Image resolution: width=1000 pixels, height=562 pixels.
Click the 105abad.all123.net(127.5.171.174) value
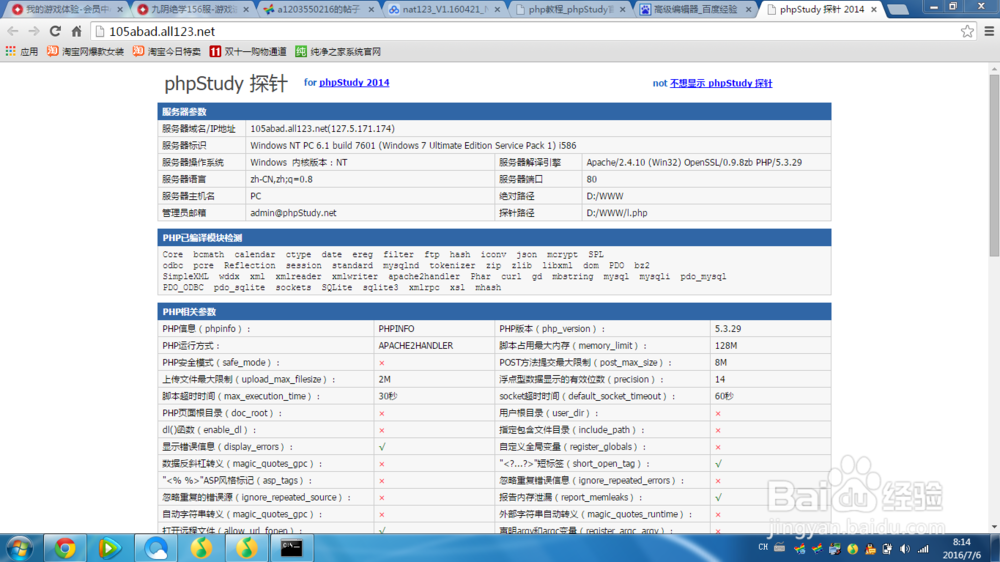(322, 129)
